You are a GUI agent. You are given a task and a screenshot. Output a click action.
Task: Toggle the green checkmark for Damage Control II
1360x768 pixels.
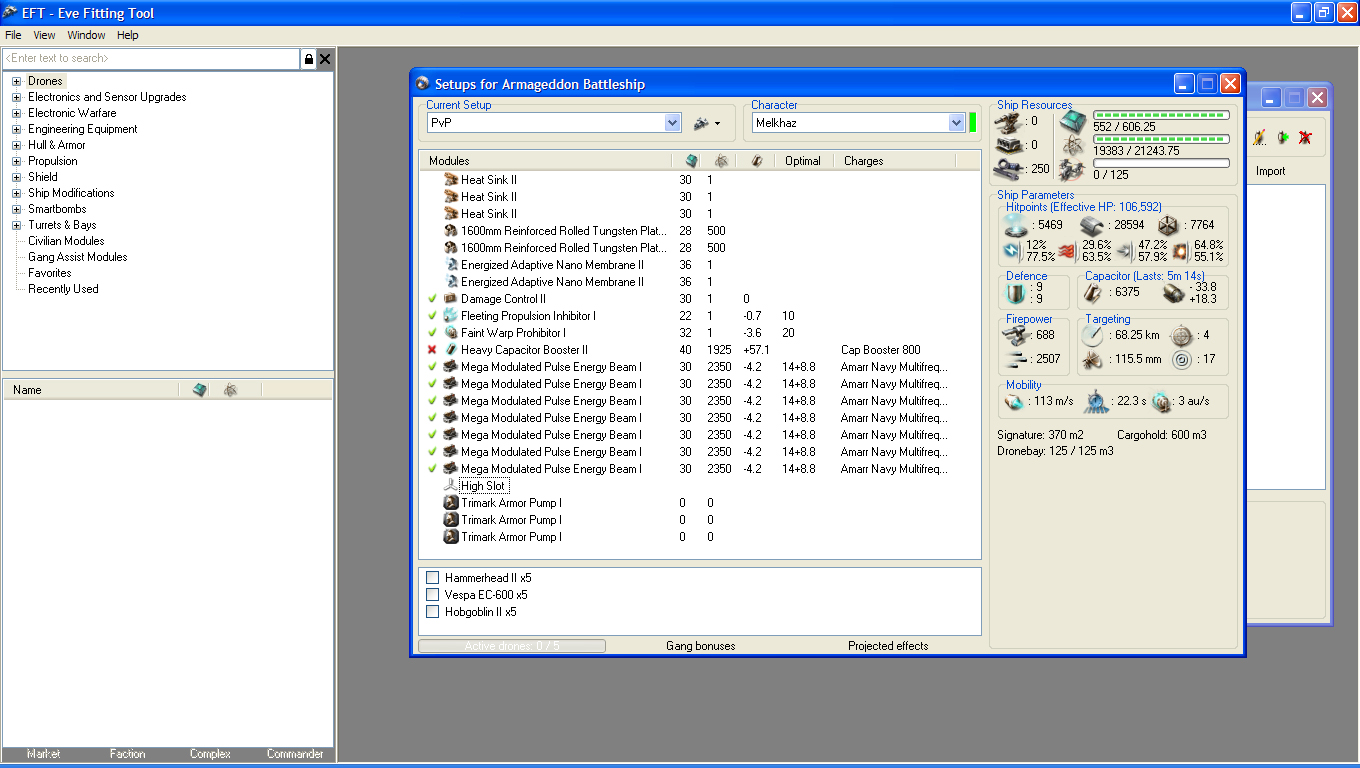pos(432,299)
